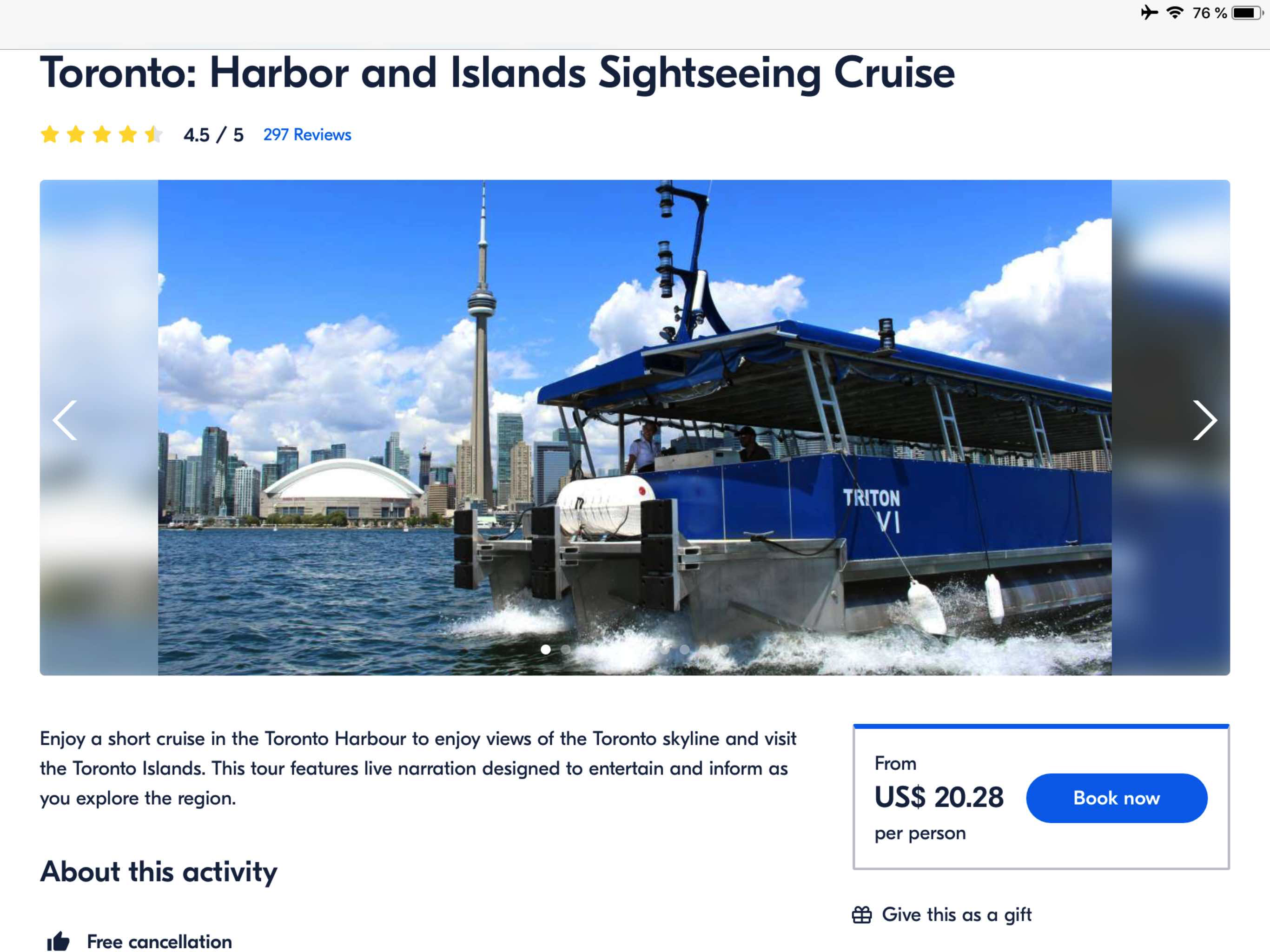Click the Free cancellation label
The width and height of the screenshot is (1270, 952).
point(159,942)
